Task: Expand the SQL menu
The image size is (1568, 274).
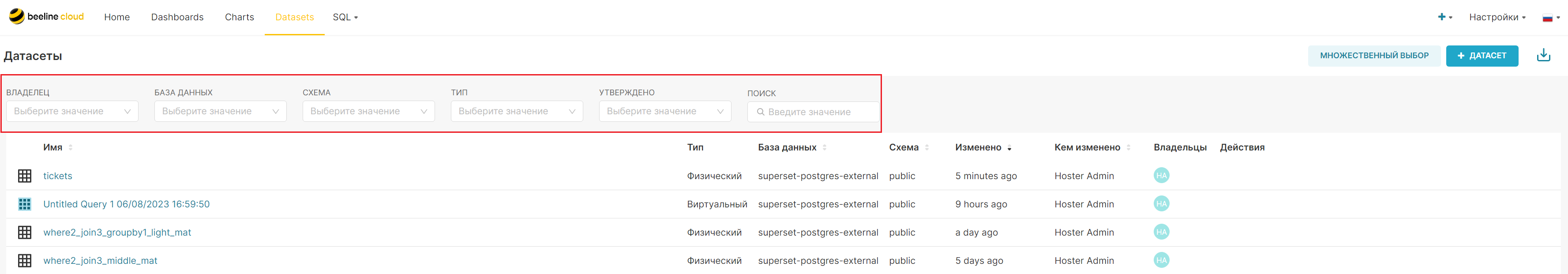Action: click(345, 17)
